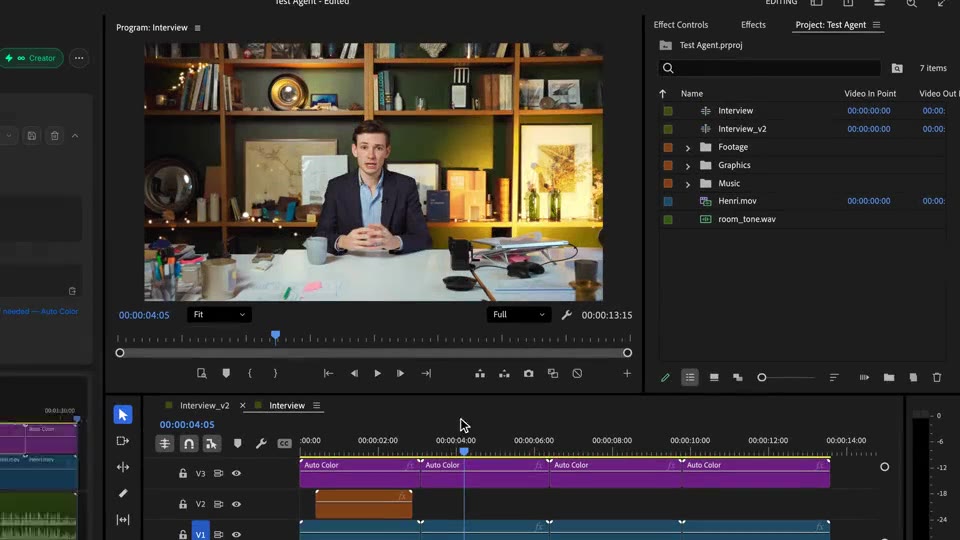Toggle lock on track V2
The height and width of the screenshot is (540, 960).
coord(182,504)
